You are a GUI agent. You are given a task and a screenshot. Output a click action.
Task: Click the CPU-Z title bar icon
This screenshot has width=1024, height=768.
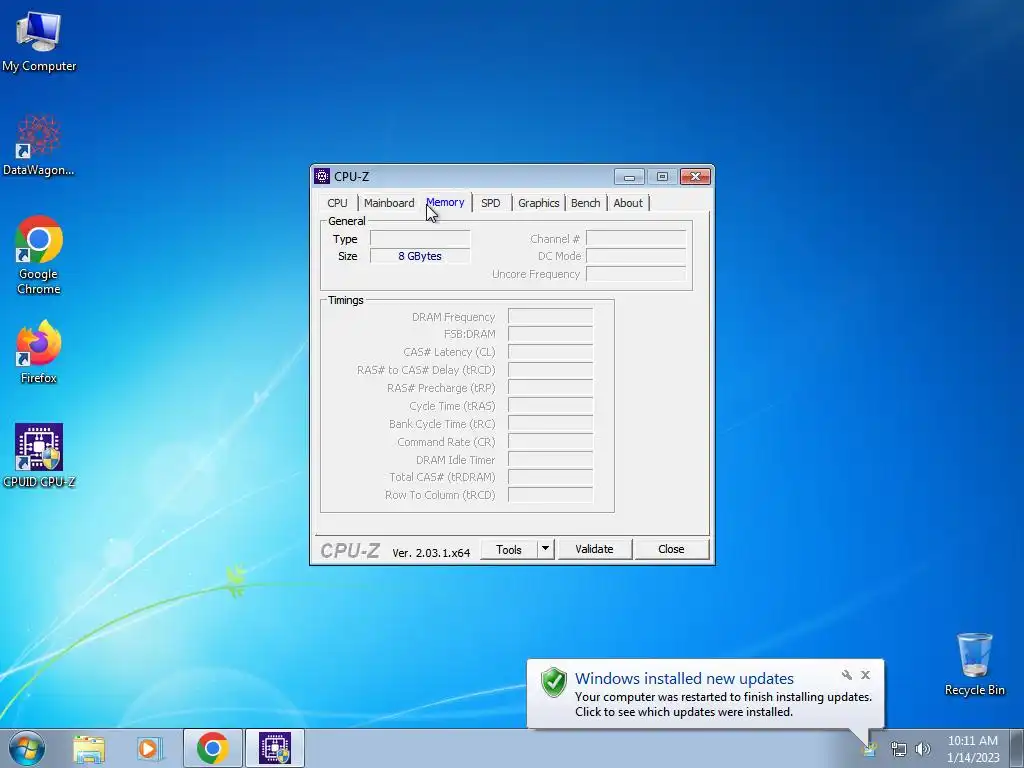pyautogui.click(x=322, y=176)
